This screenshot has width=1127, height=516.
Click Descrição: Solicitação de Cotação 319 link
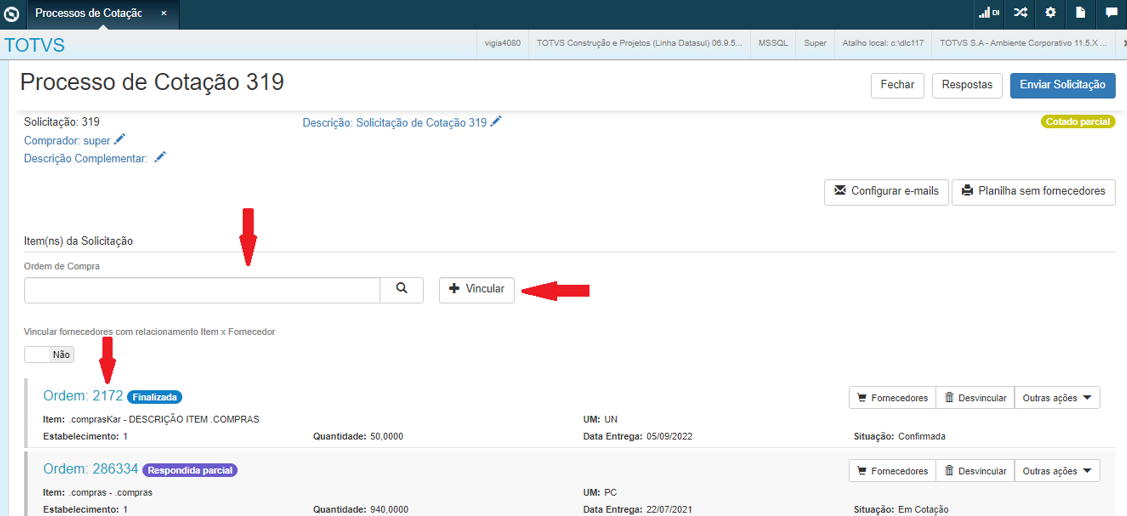pos(395,123)
